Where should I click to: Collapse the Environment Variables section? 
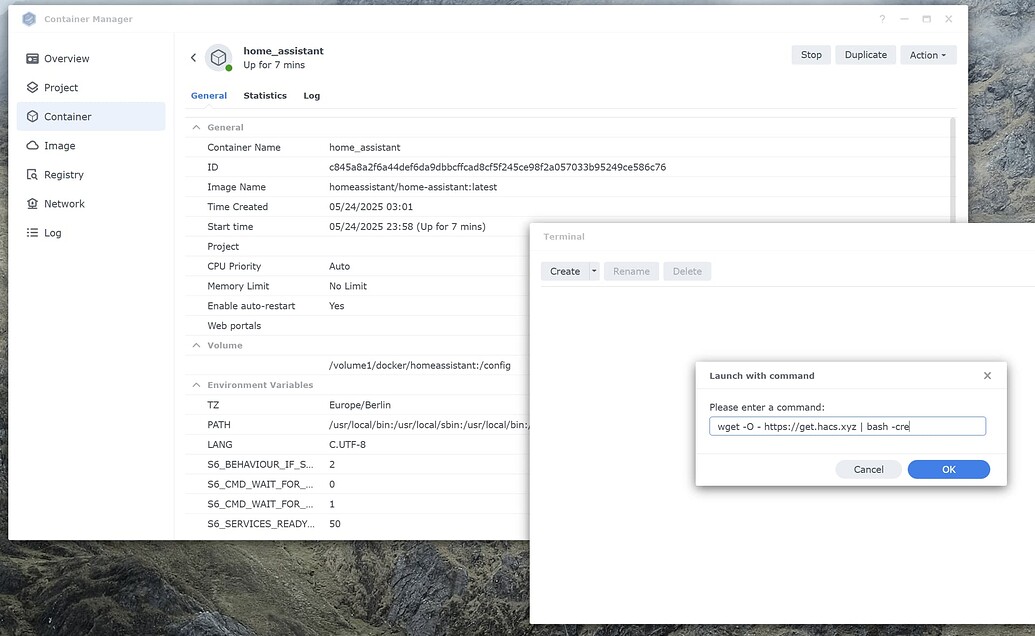pos(196,385)
